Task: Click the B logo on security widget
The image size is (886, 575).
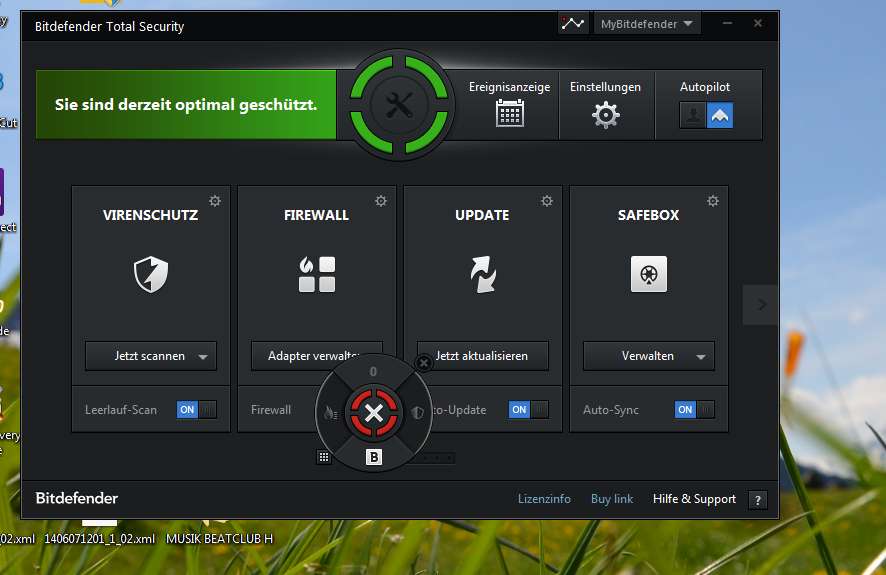Action: [373, 456]
